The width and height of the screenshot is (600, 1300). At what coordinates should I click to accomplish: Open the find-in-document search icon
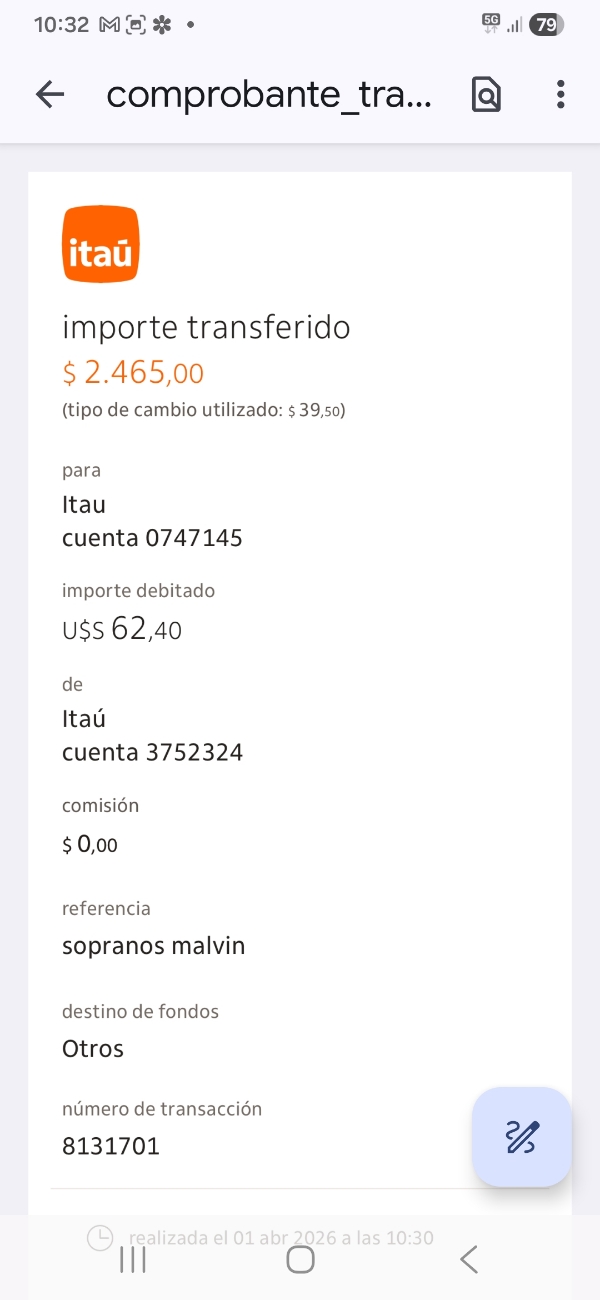486,95
